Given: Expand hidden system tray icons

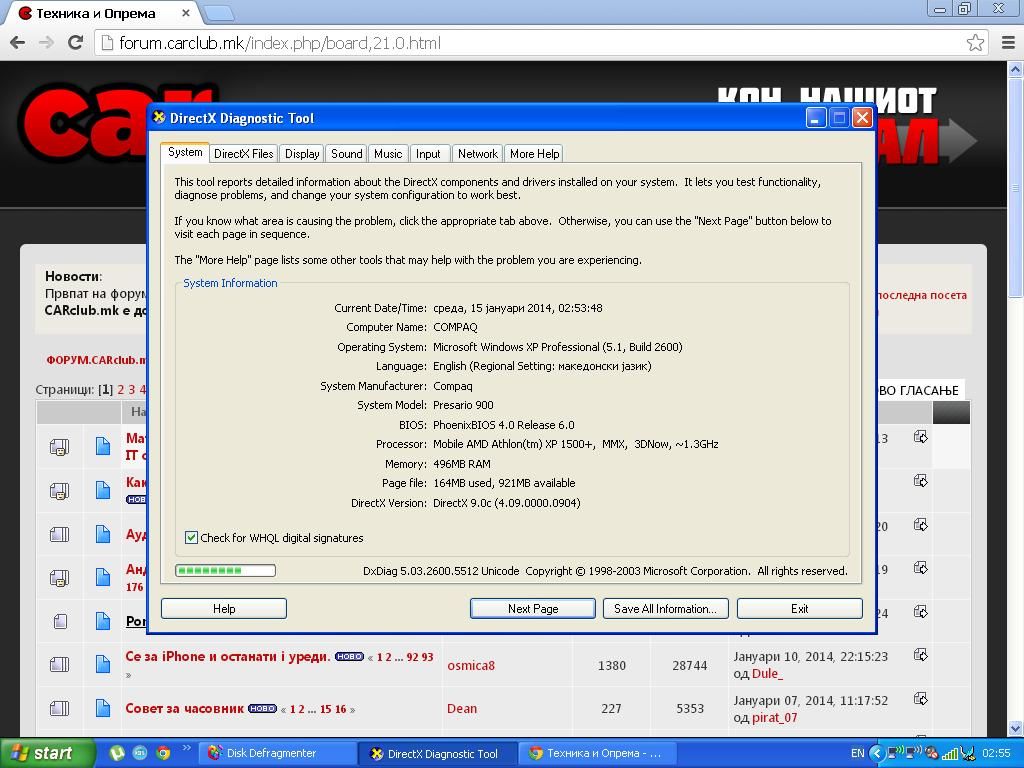Looking at the screenshot, I should click(x=877, y=753).
